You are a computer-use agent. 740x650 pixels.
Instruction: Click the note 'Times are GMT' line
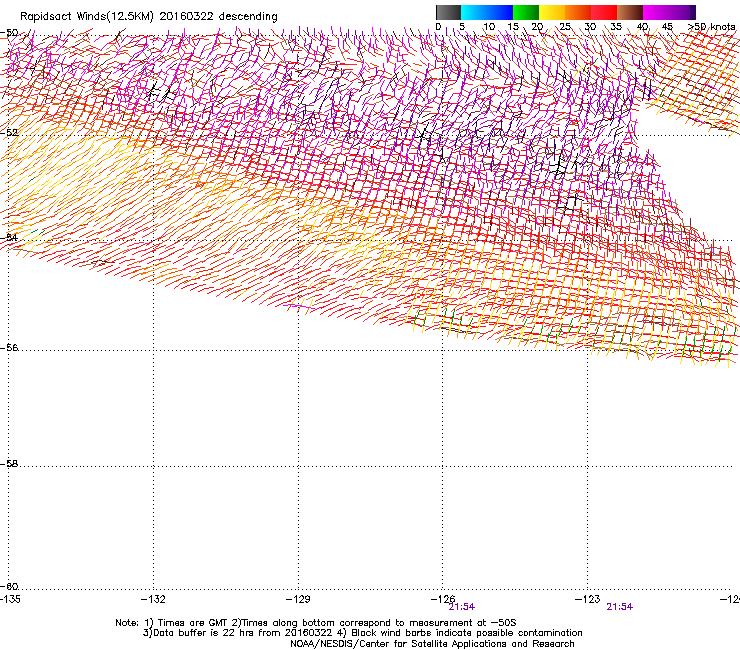tap(316, 623)
